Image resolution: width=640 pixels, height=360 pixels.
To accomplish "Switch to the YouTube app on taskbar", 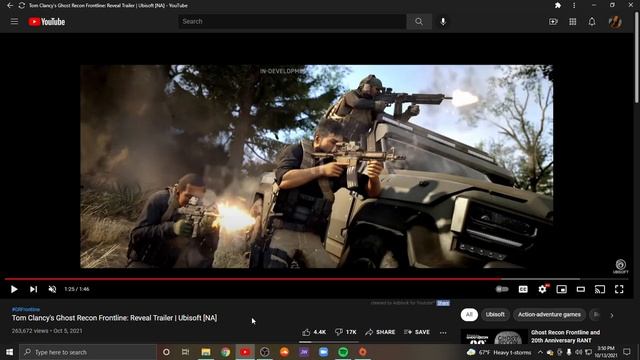I will coord(245,352).
